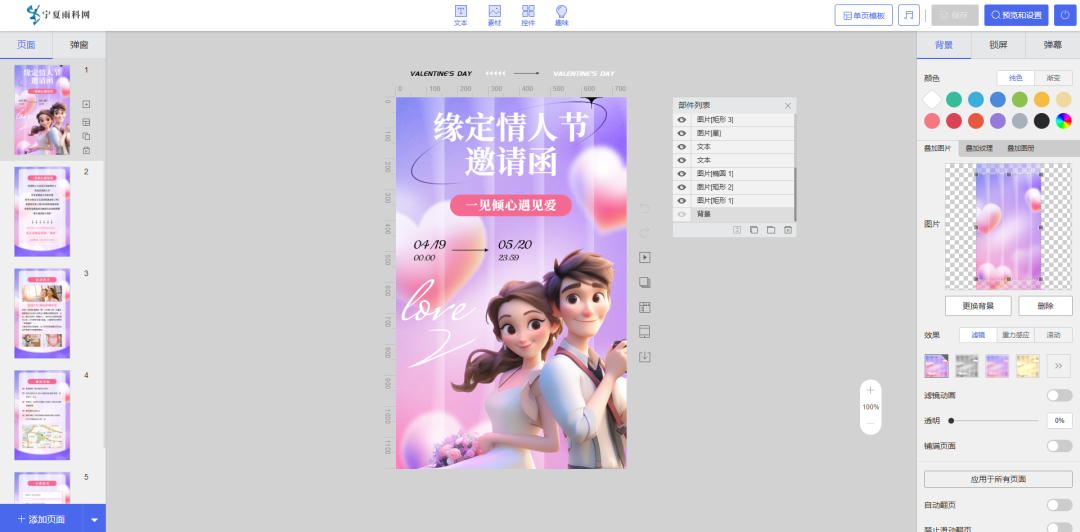Screen dimensions: 1080x532
Task: Click the play preview icon beside canvas
Action: 645,257
